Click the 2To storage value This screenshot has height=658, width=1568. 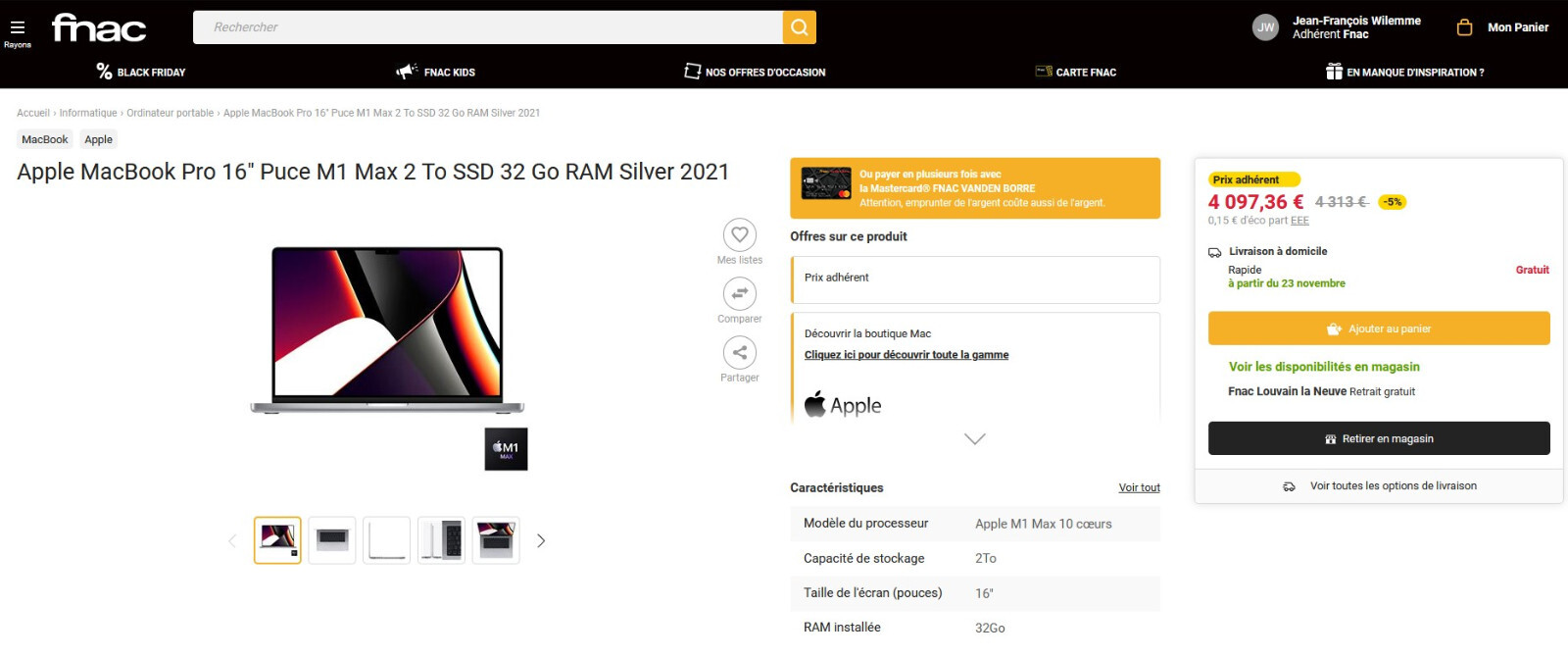[986, 559]
